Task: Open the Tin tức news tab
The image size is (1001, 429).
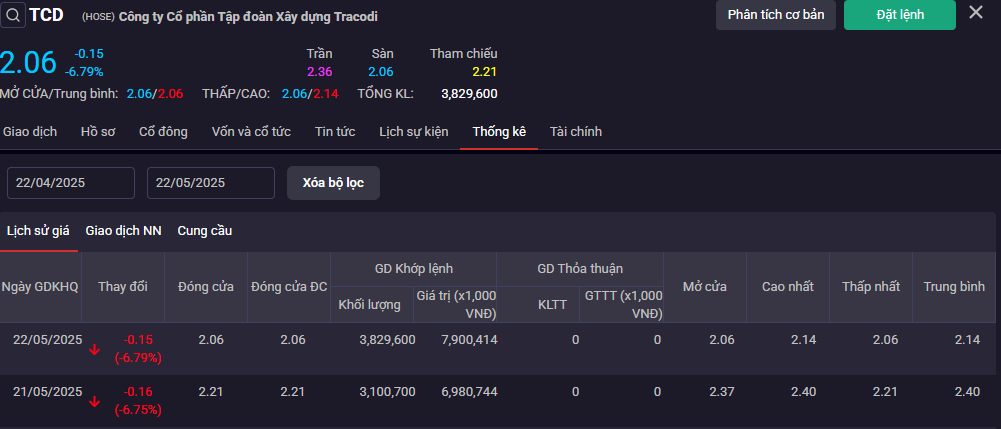Action: [335, 132]
